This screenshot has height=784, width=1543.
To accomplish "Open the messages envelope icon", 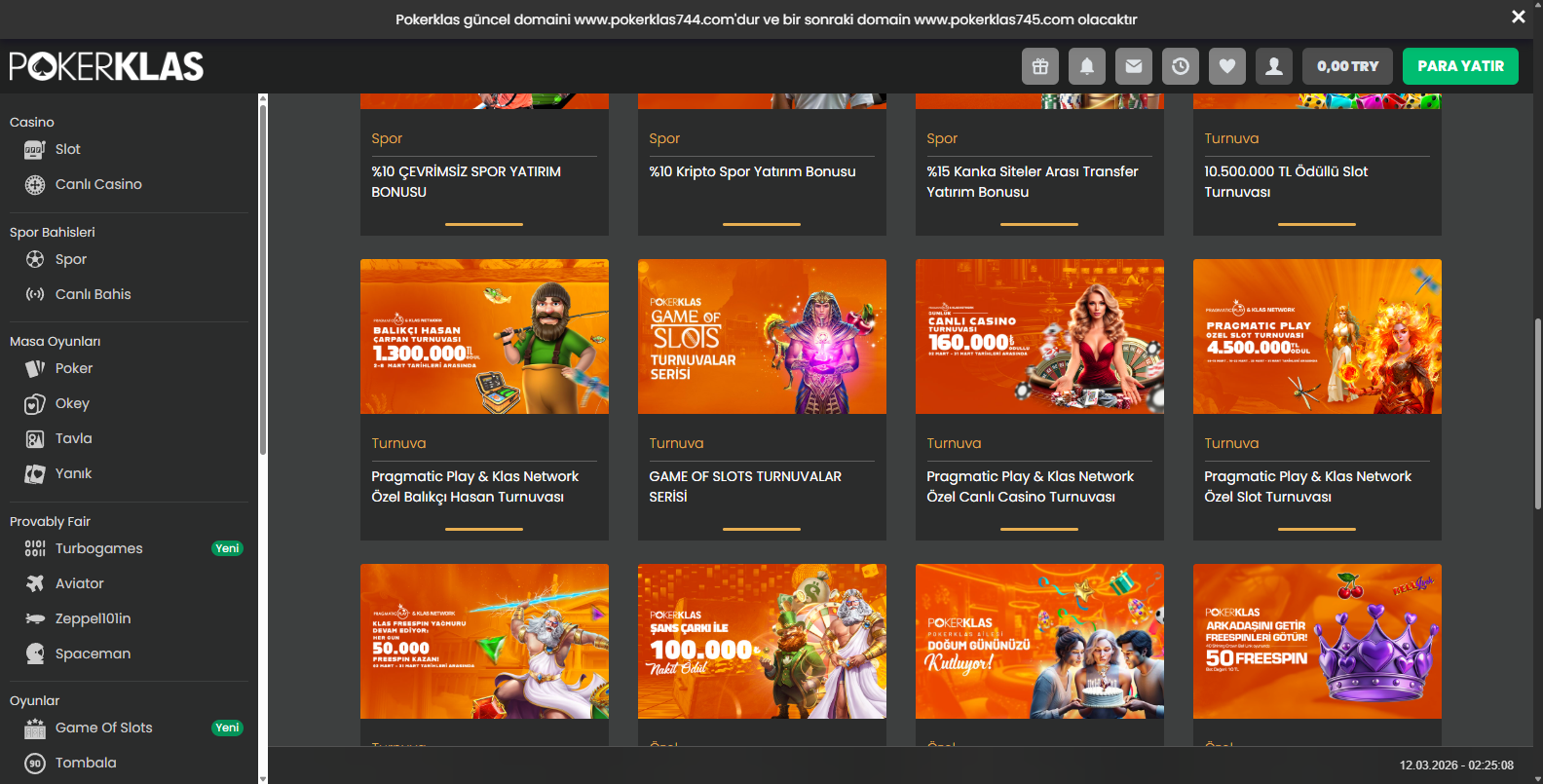I will 1134,66.
